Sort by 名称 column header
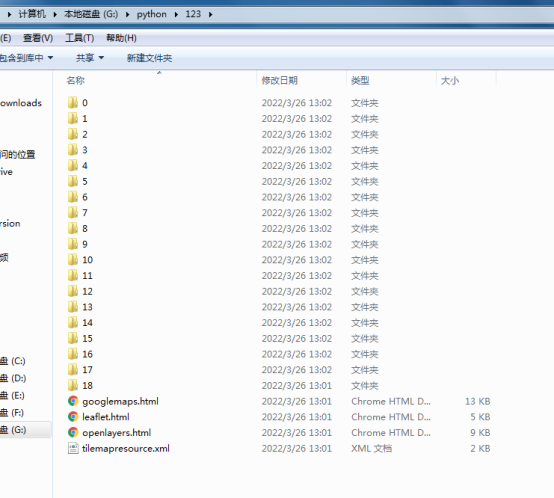 pyautogui.click(x=75, y=81)
